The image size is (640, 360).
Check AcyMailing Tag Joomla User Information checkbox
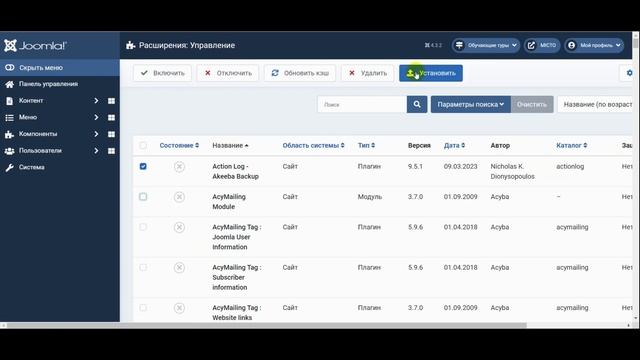[143, 227]
